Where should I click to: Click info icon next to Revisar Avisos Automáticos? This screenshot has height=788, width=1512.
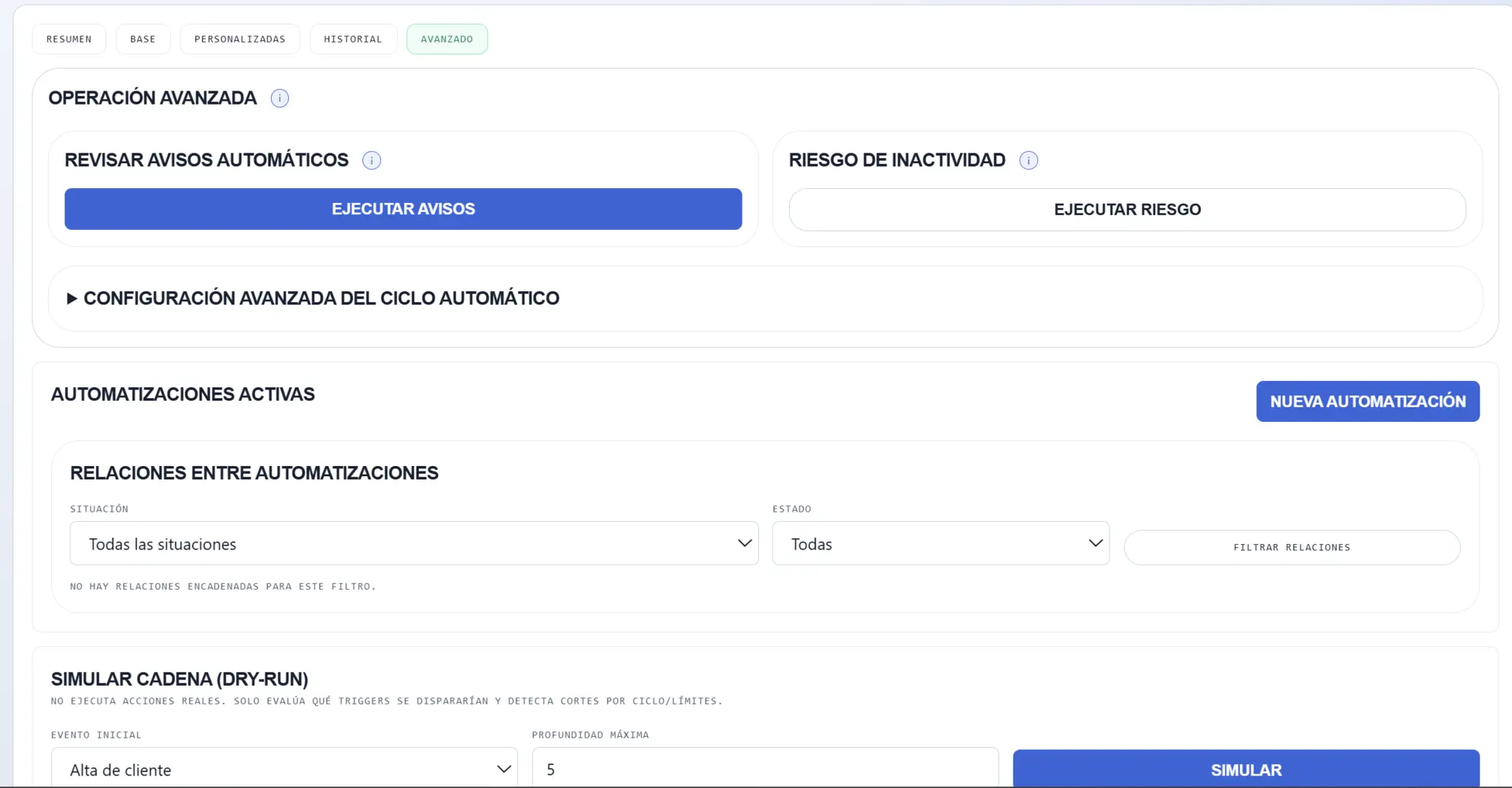(x=372, y=161)
